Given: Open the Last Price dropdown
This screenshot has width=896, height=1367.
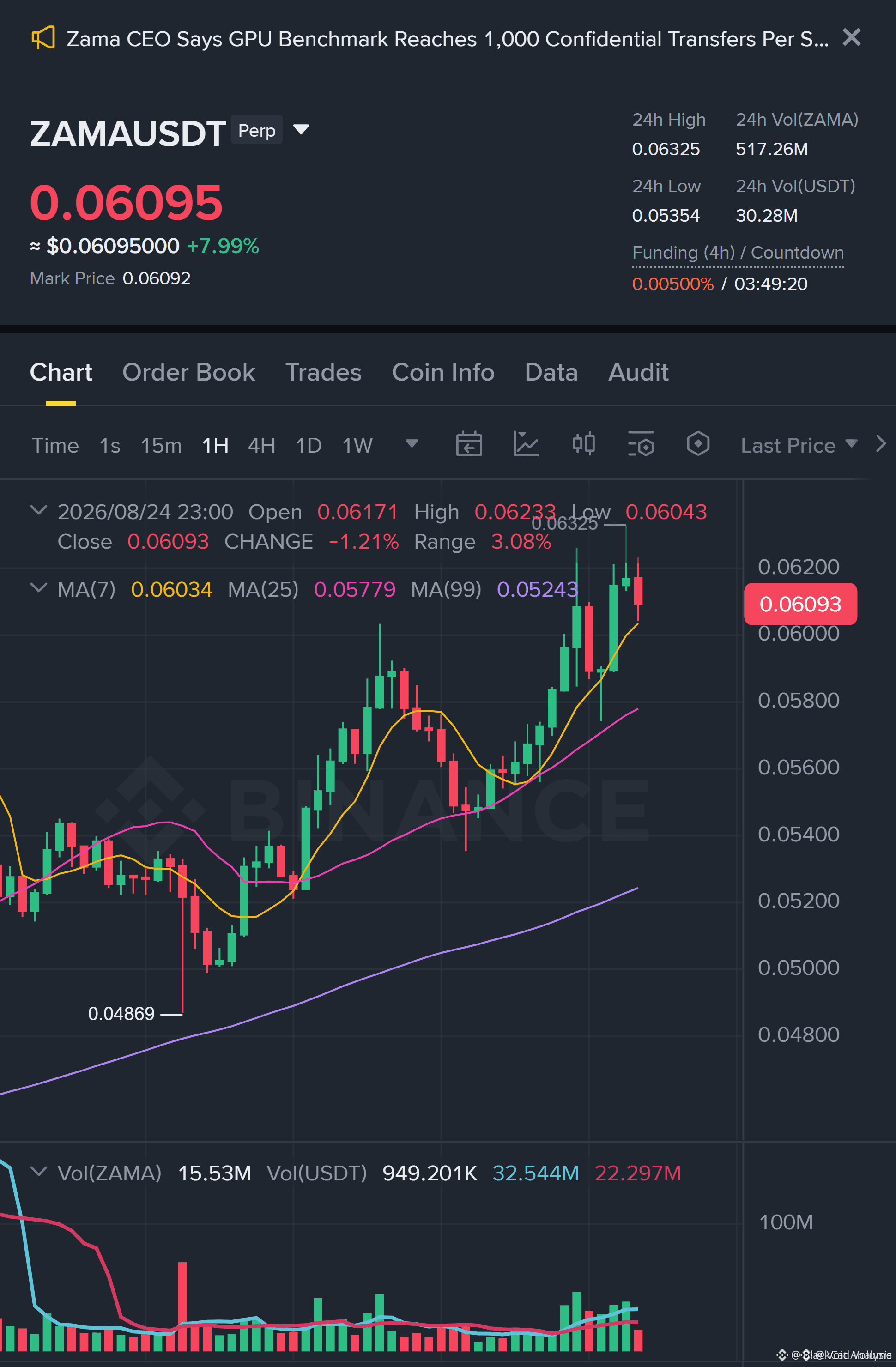Looking at the screenshot, I should [x=799, y=445].
